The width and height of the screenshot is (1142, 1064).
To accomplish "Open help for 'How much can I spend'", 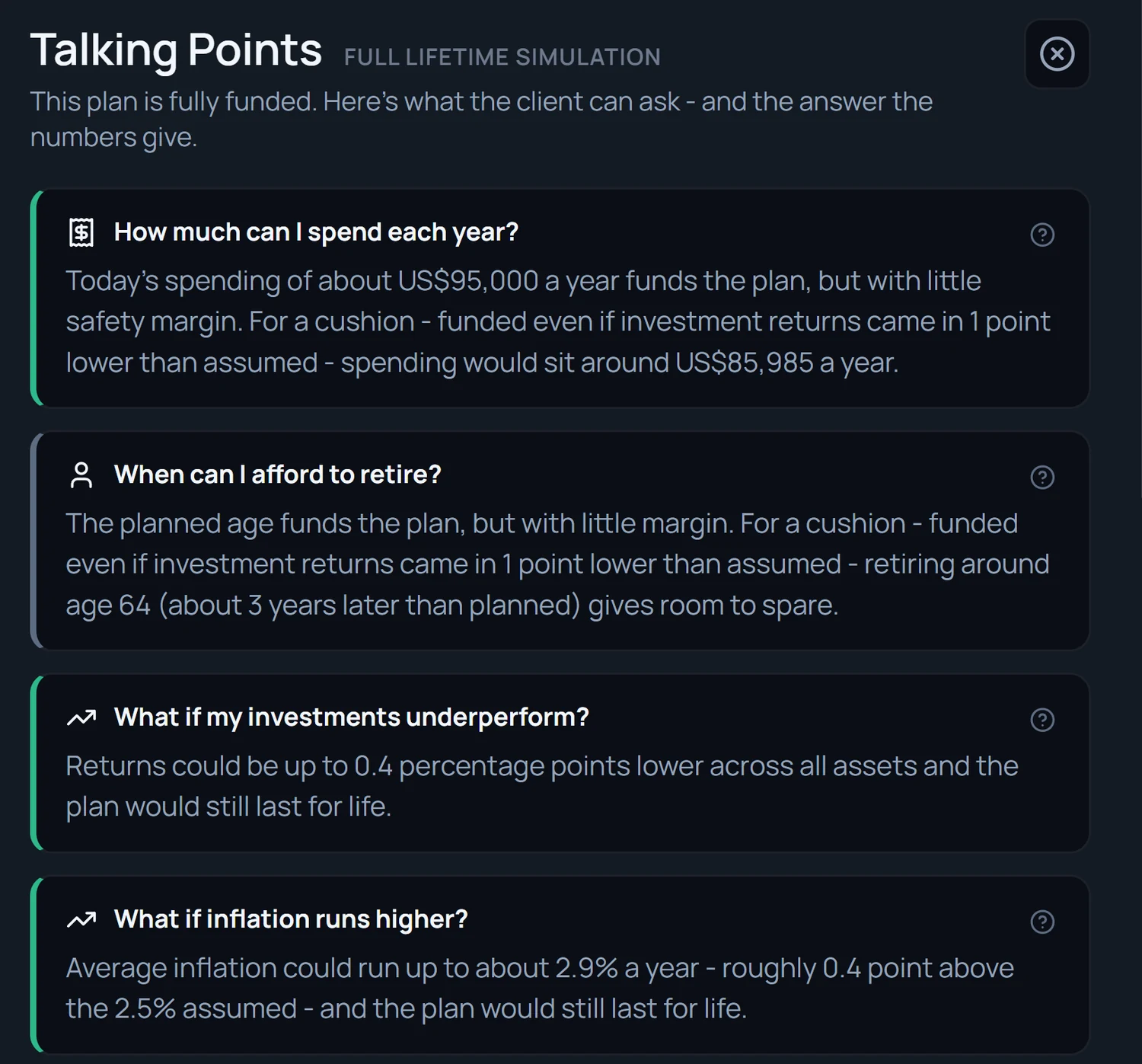I will (1042, 235).
